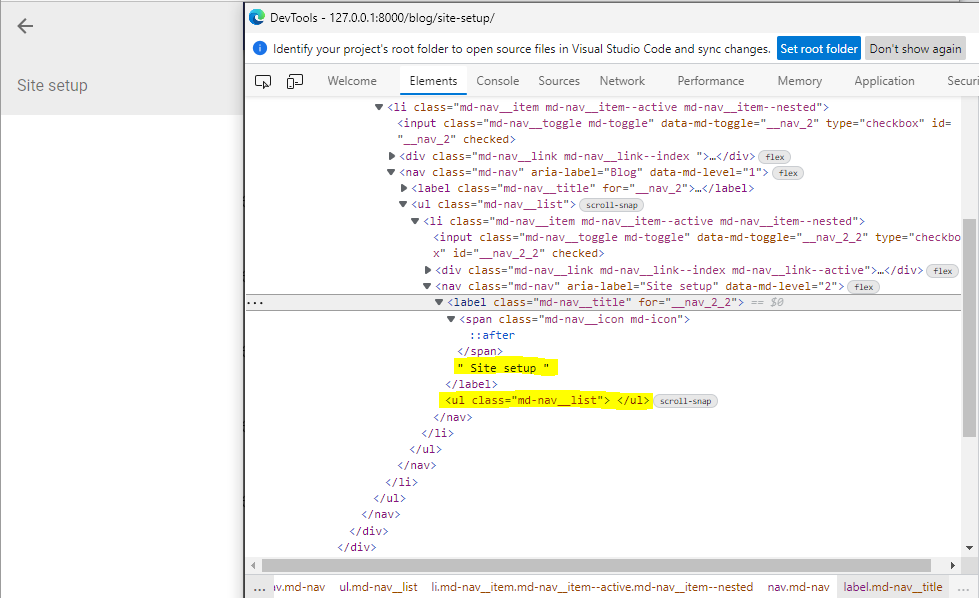Open the Memory panel

click(x=799, y=81)
